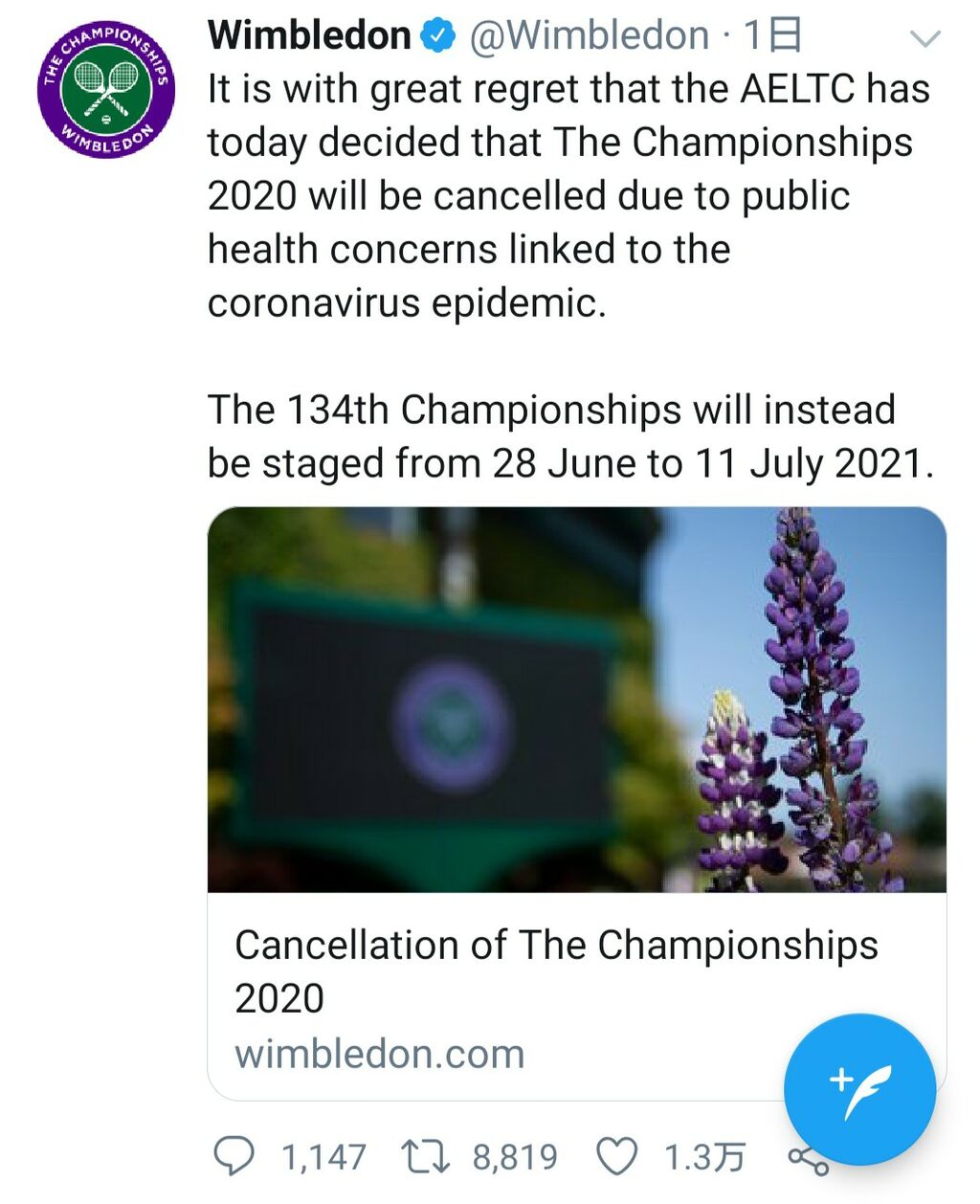The width and height of the screenshot is (980, 1204).
Task: Tap the blue compose tweet button
Action: tap(858, 1089)
